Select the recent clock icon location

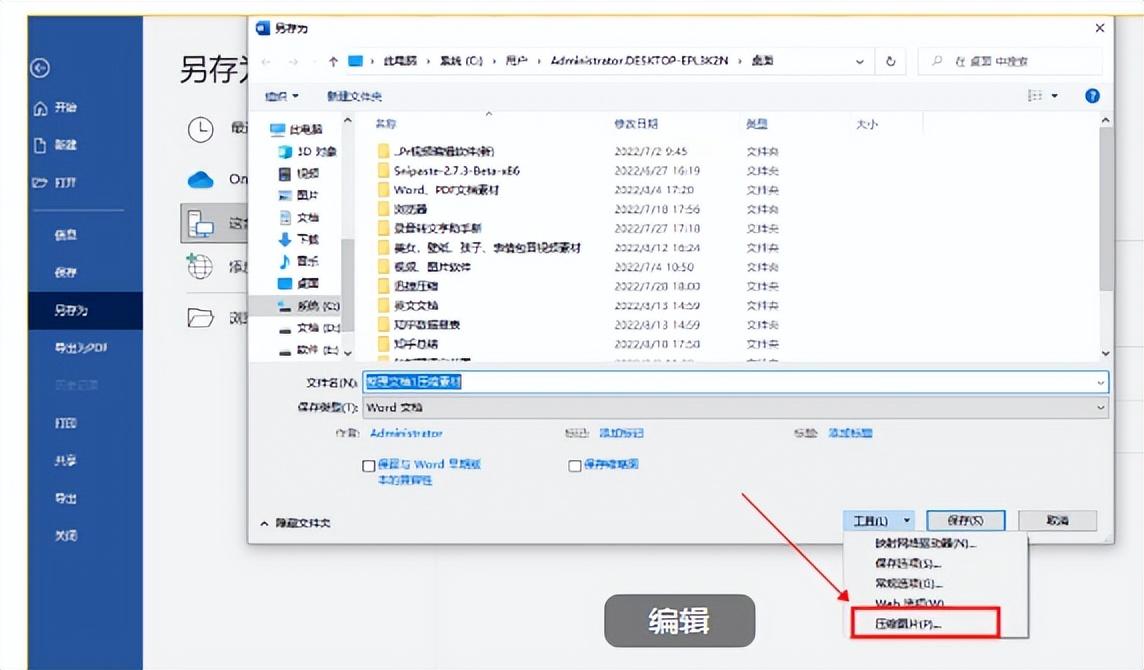pos(201,129)
